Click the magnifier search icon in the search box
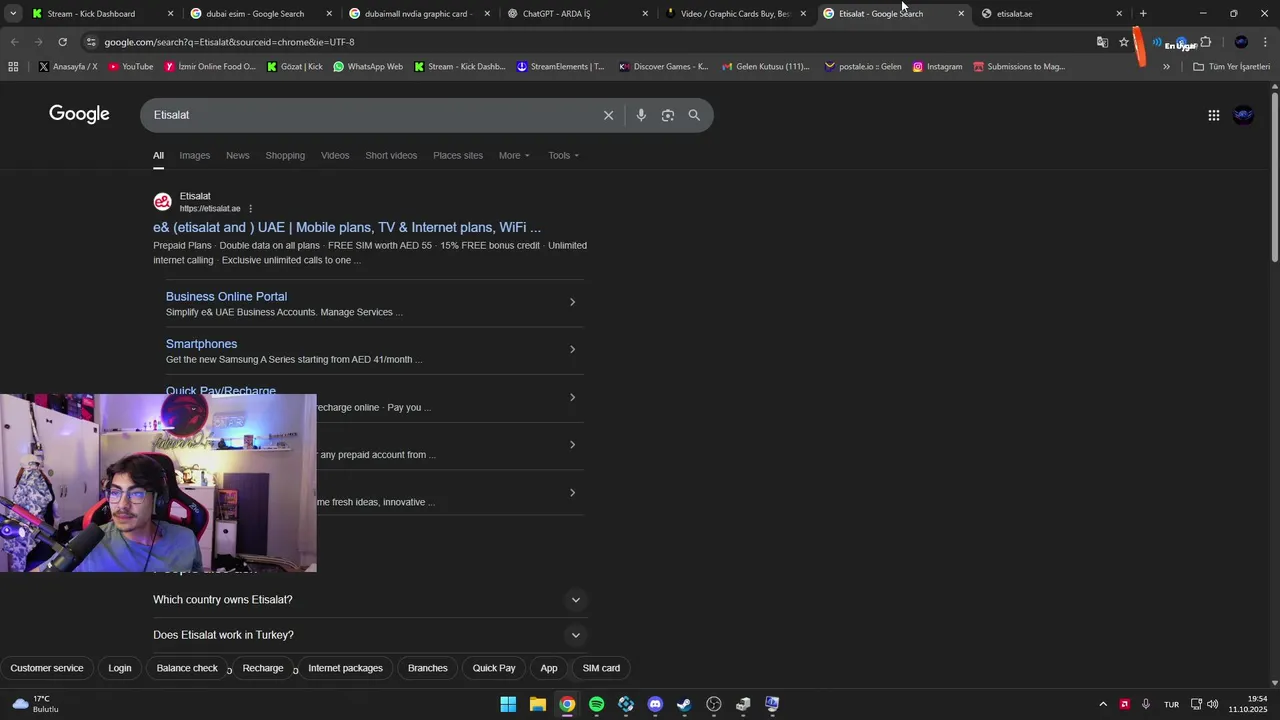1280x720 pixels. click(x=694, y=115)
